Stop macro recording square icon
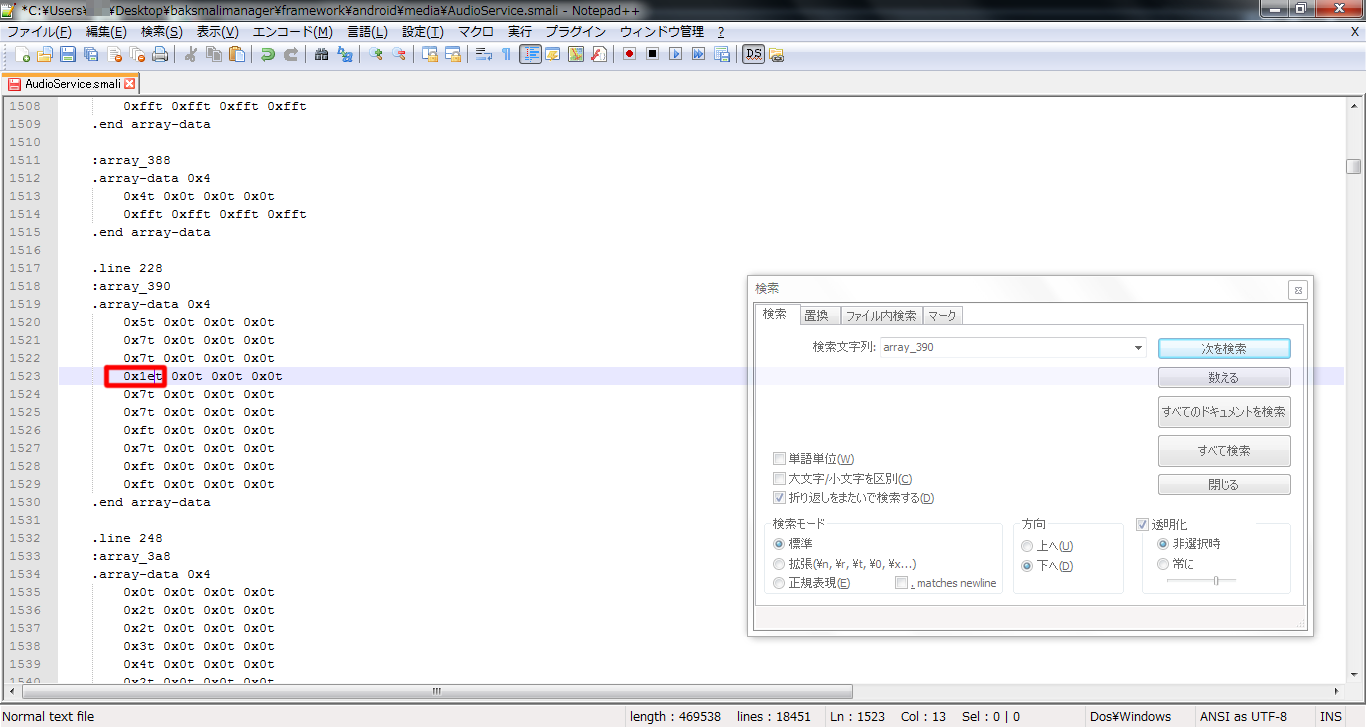Image resolution: width=1366 pixels, height=728 pixels. point(652,54)
